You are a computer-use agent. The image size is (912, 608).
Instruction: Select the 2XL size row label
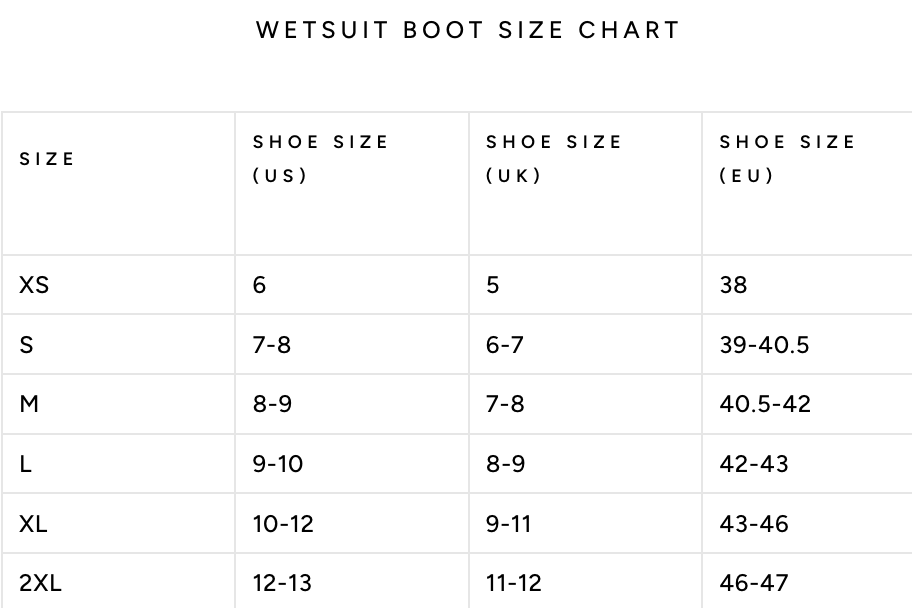click(40, 582)
